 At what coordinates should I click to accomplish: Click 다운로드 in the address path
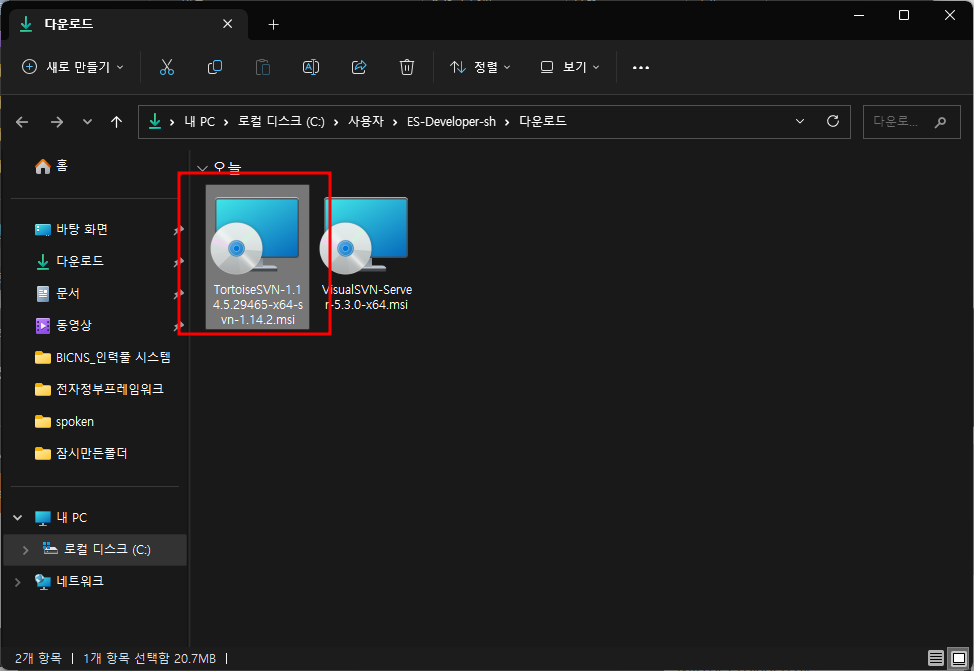542,122
